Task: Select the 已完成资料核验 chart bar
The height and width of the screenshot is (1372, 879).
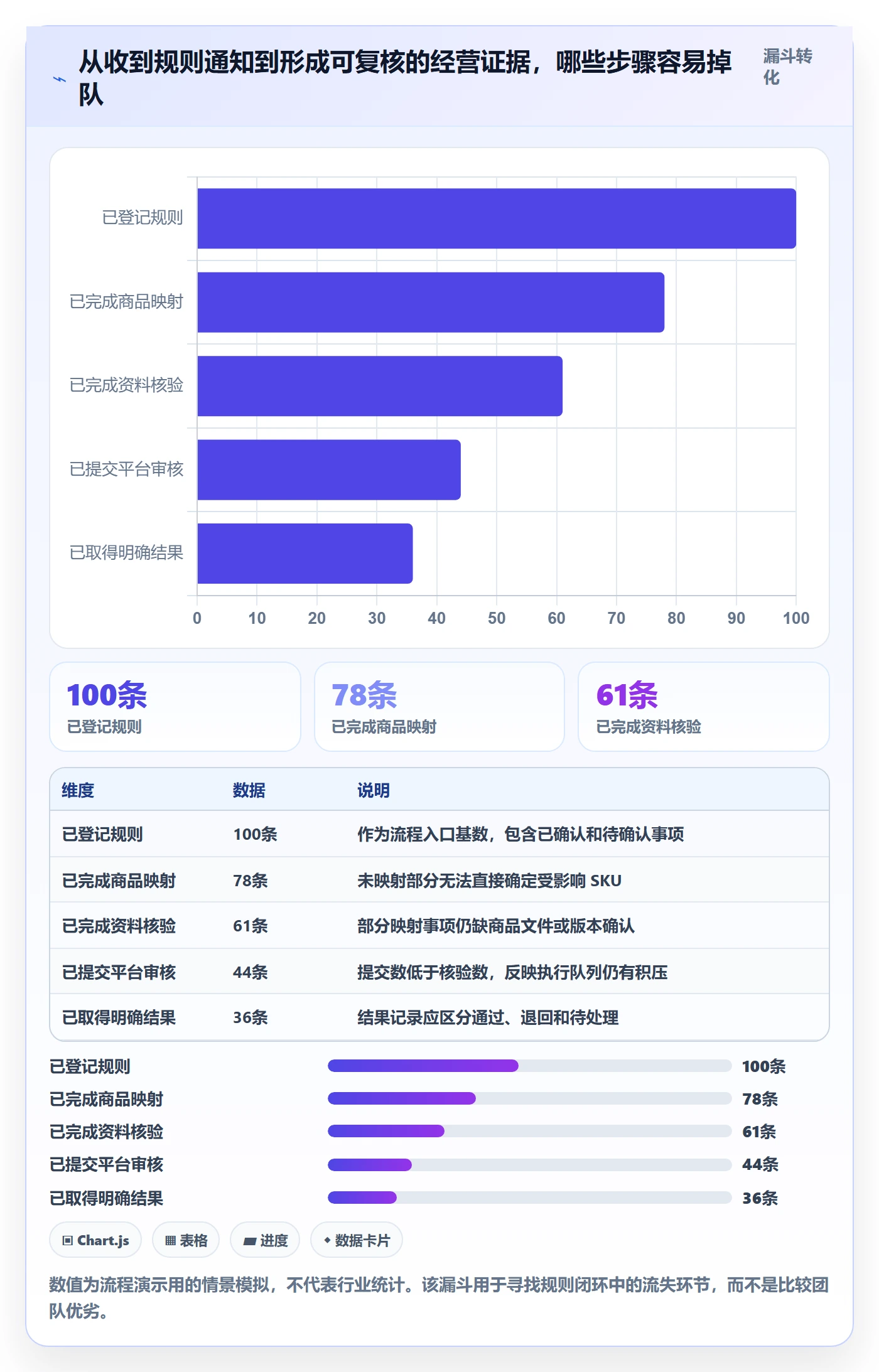Action: tap(380, 386)
